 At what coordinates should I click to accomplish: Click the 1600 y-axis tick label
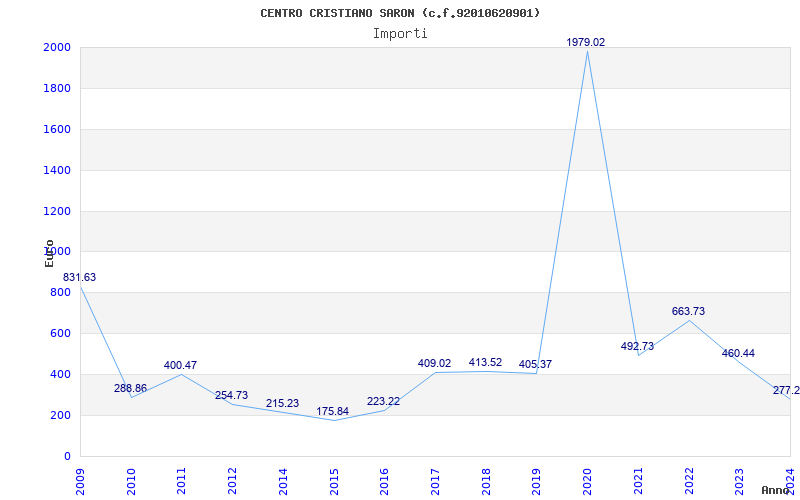point(57,129)
